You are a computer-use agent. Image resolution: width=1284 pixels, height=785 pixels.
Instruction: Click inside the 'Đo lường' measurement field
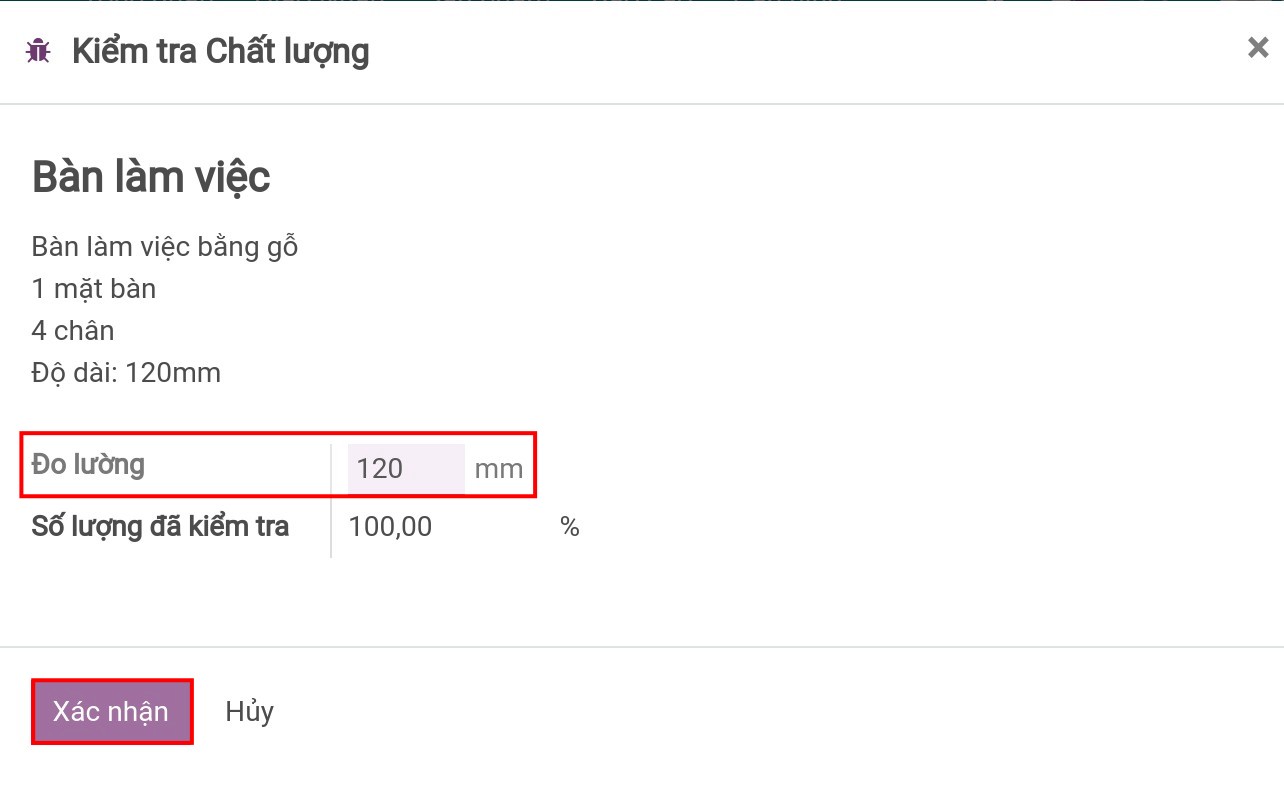tap(404, 467)
